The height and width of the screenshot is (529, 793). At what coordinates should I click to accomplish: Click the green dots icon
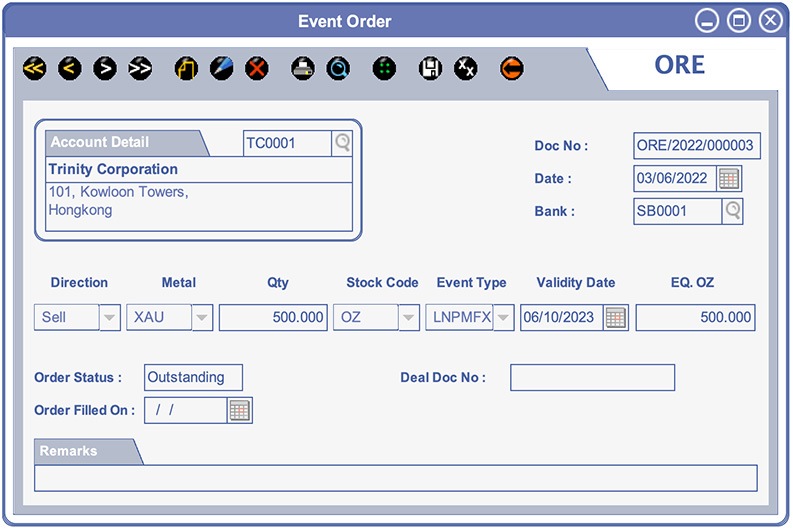pos(384,68)
